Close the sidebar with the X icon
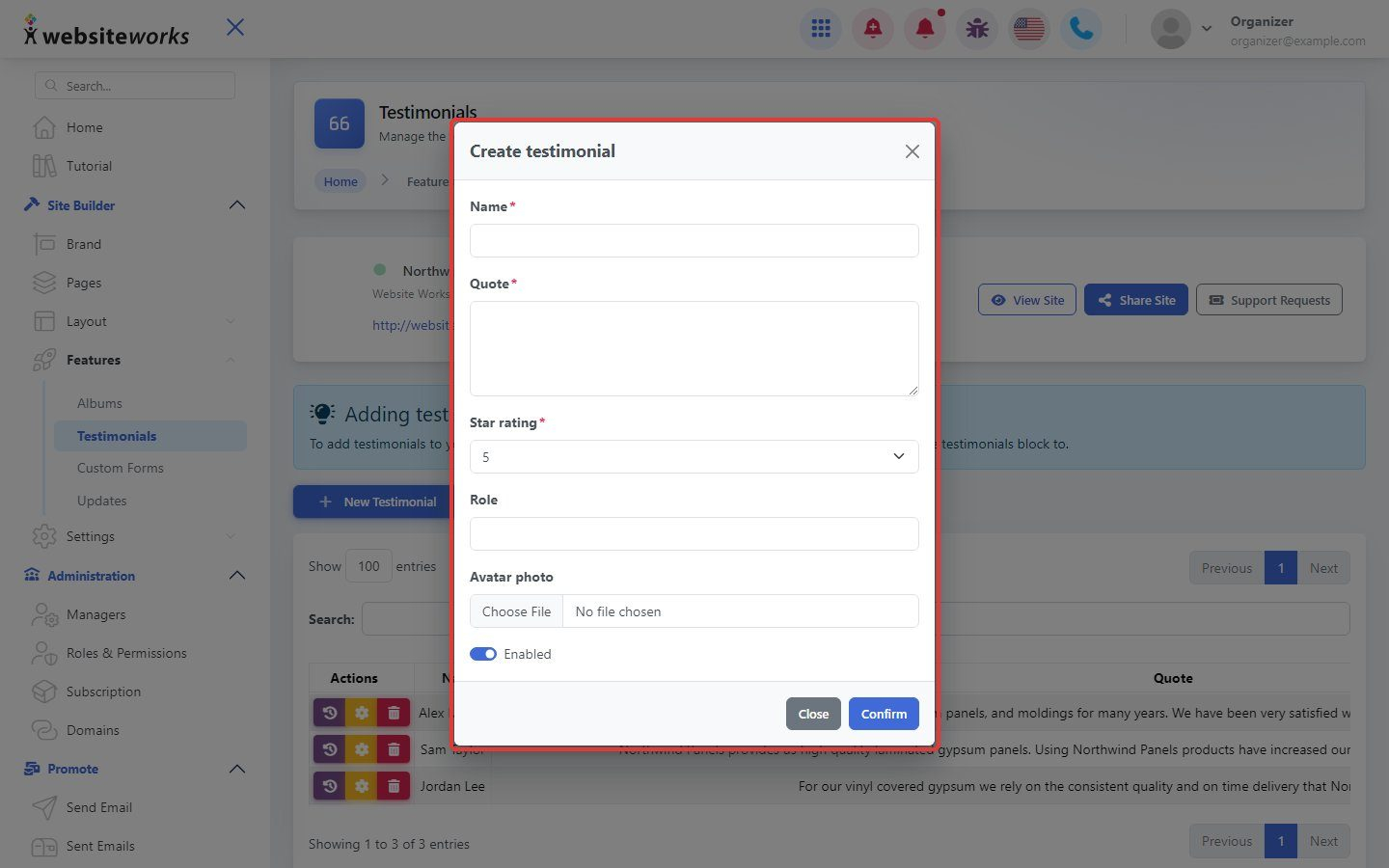Image resolution: width=1389 pixels, height=868 pixels. 235,27
